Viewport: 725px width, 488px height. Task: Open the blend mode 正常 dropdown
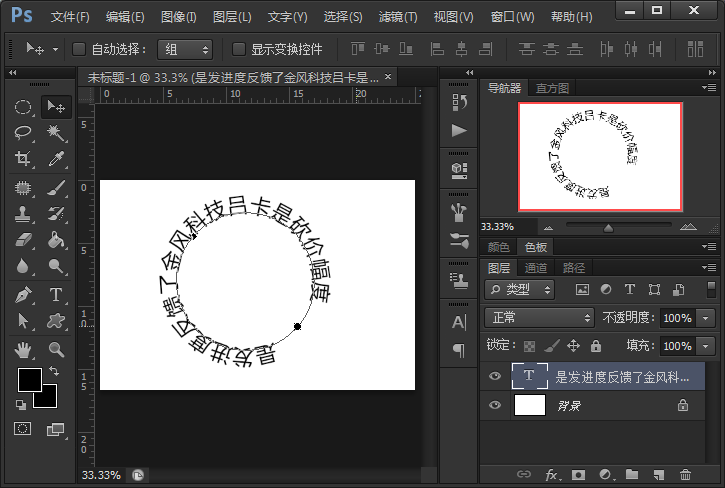pos(540,318)
